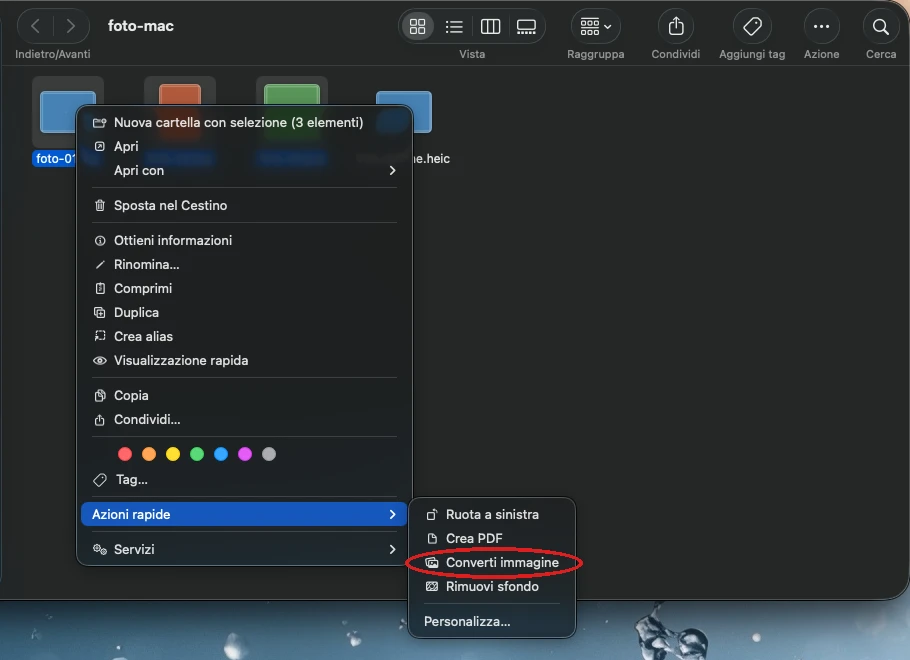Viewport: 910px width, 660px height.
Task: Go back with the Indietro arrow
Action: 35,26
